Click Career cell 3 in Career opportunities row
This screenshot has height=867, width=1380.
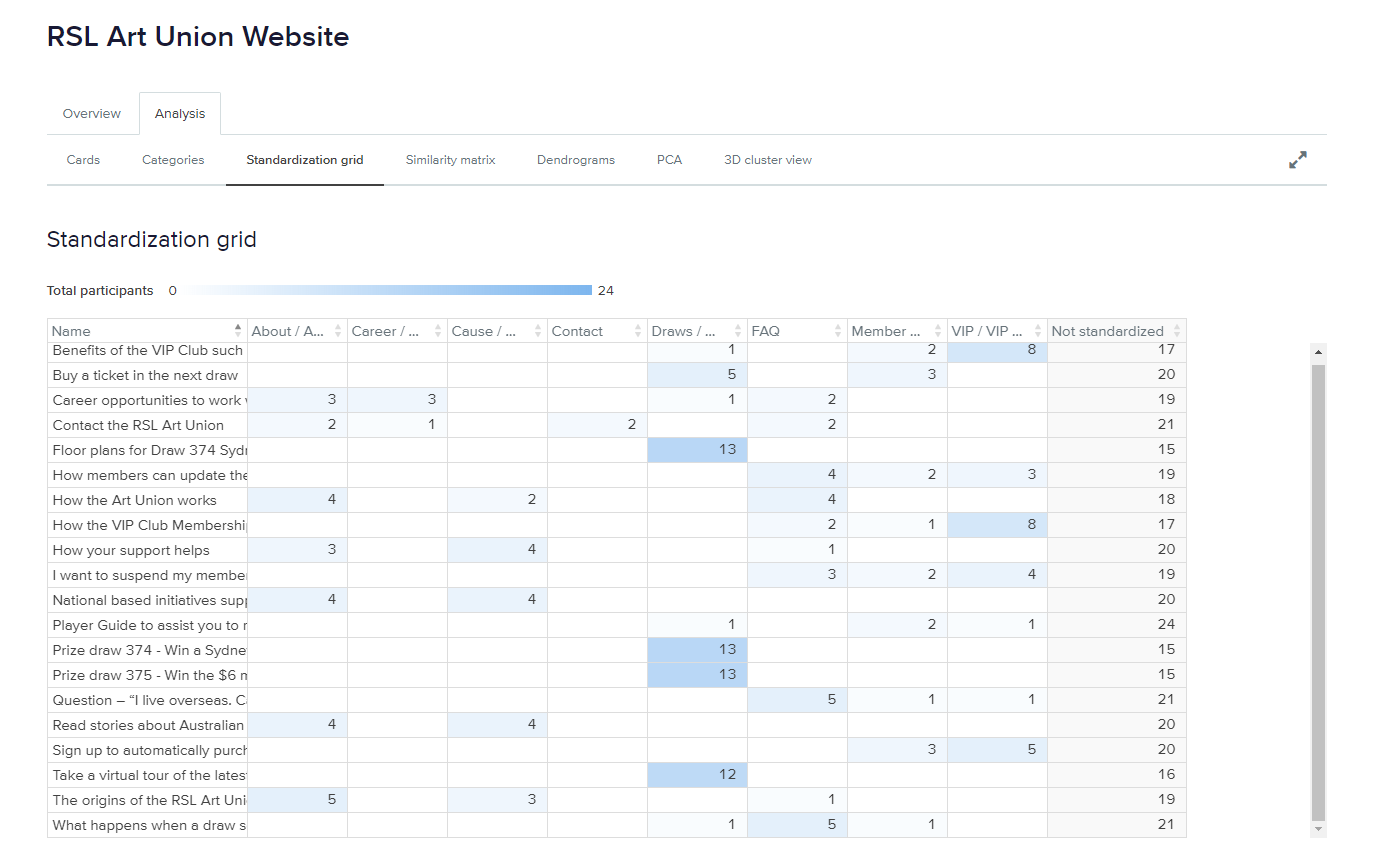(397, 400)
